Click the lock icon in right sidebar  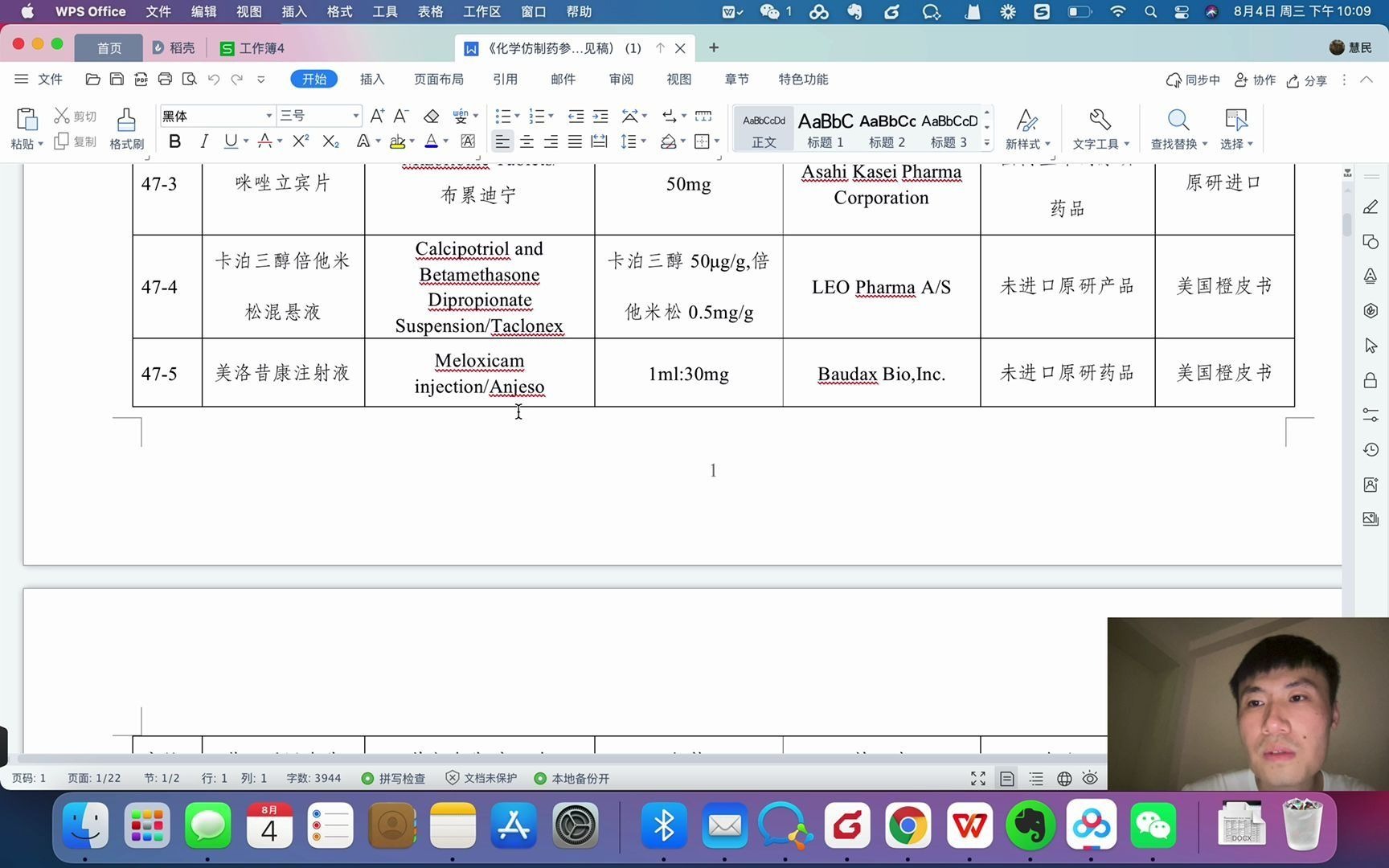[x=1371, y=380]
